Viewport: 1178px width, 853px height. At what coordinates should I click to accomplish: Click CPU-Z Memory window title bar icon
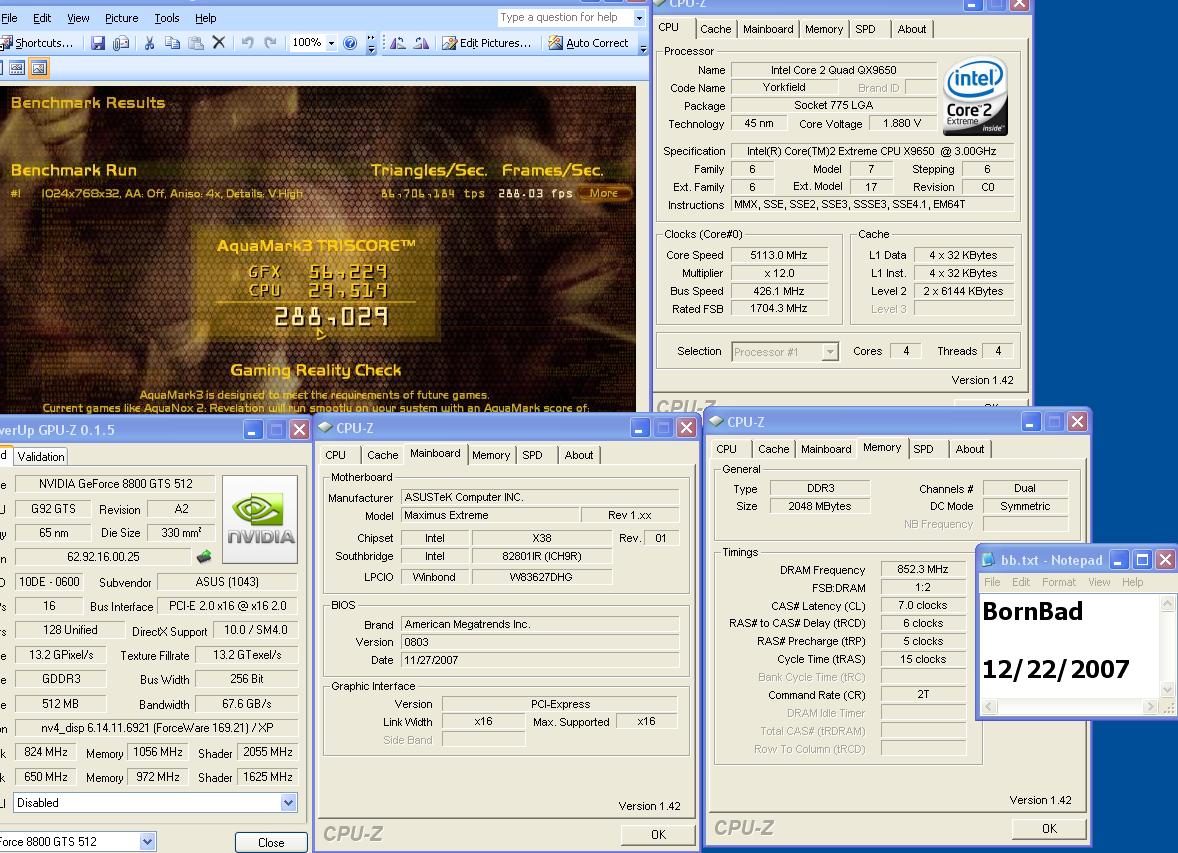pyautogui.click(x=716, y=422)
